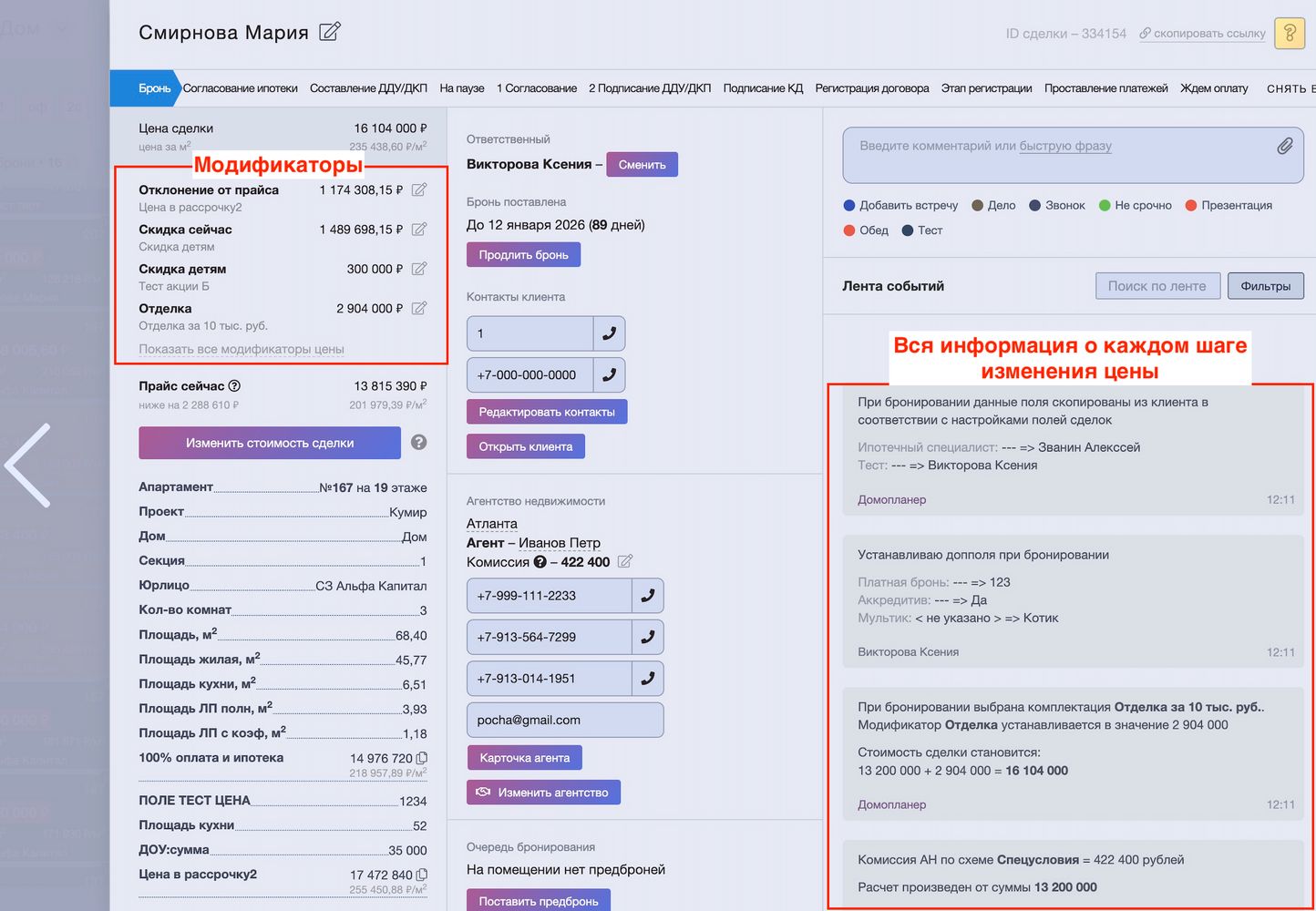Image resolution: width=1316 pixels, height=911 pixels.
Task: Go back with the left arrow
Action: [27, 465]
